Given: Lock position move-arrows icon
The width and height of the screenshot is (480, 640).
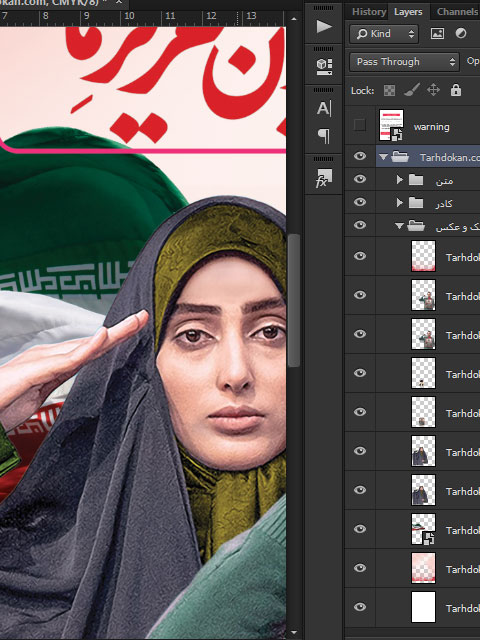Looking at the screenshot, I should coord(433,90).
